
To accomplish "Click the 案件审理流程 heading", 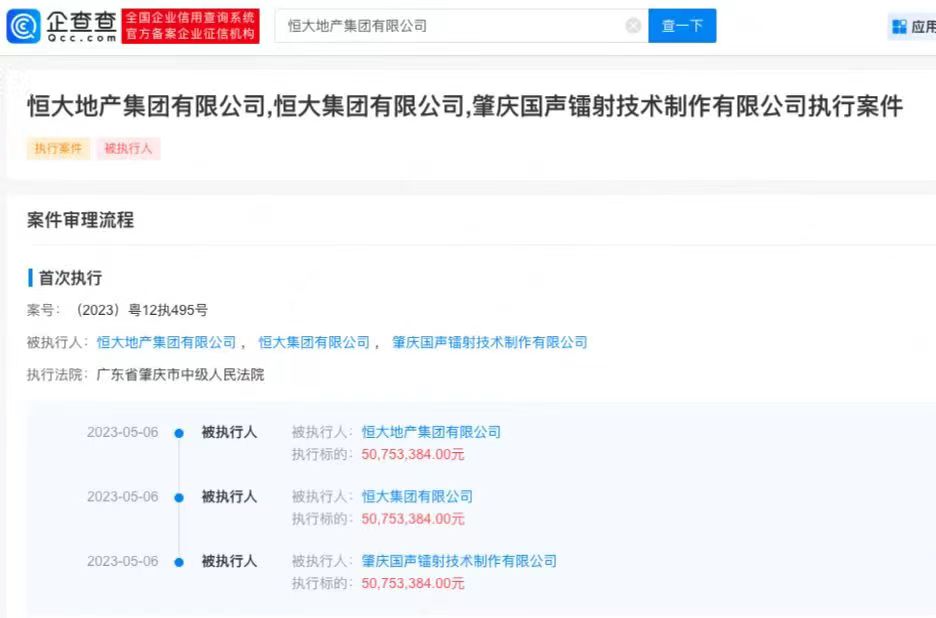I will [81, 220].
